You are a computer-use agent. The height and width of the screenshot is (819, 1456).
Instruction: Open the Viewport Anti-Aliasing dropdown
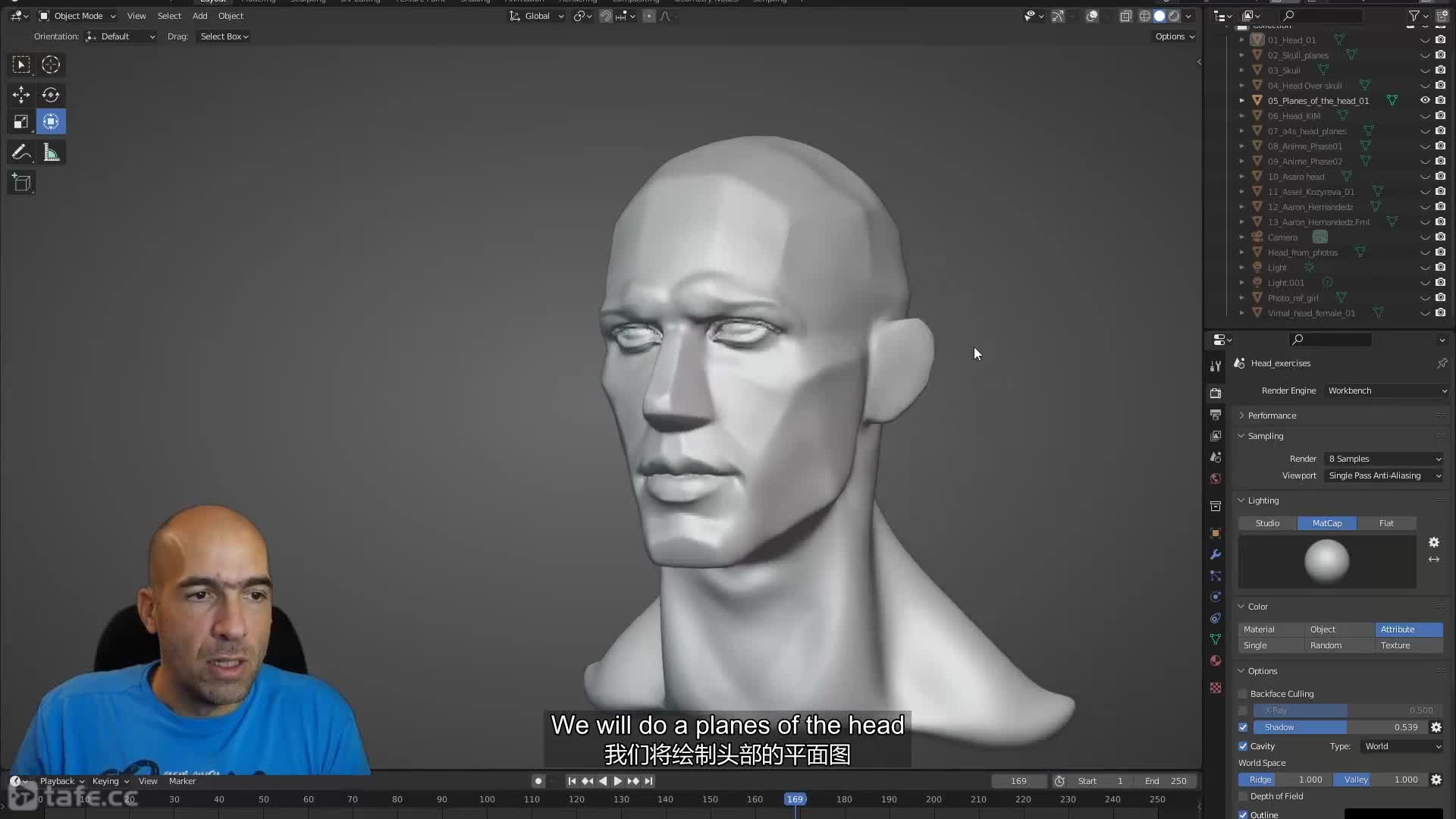click(x=1384, y=475)
